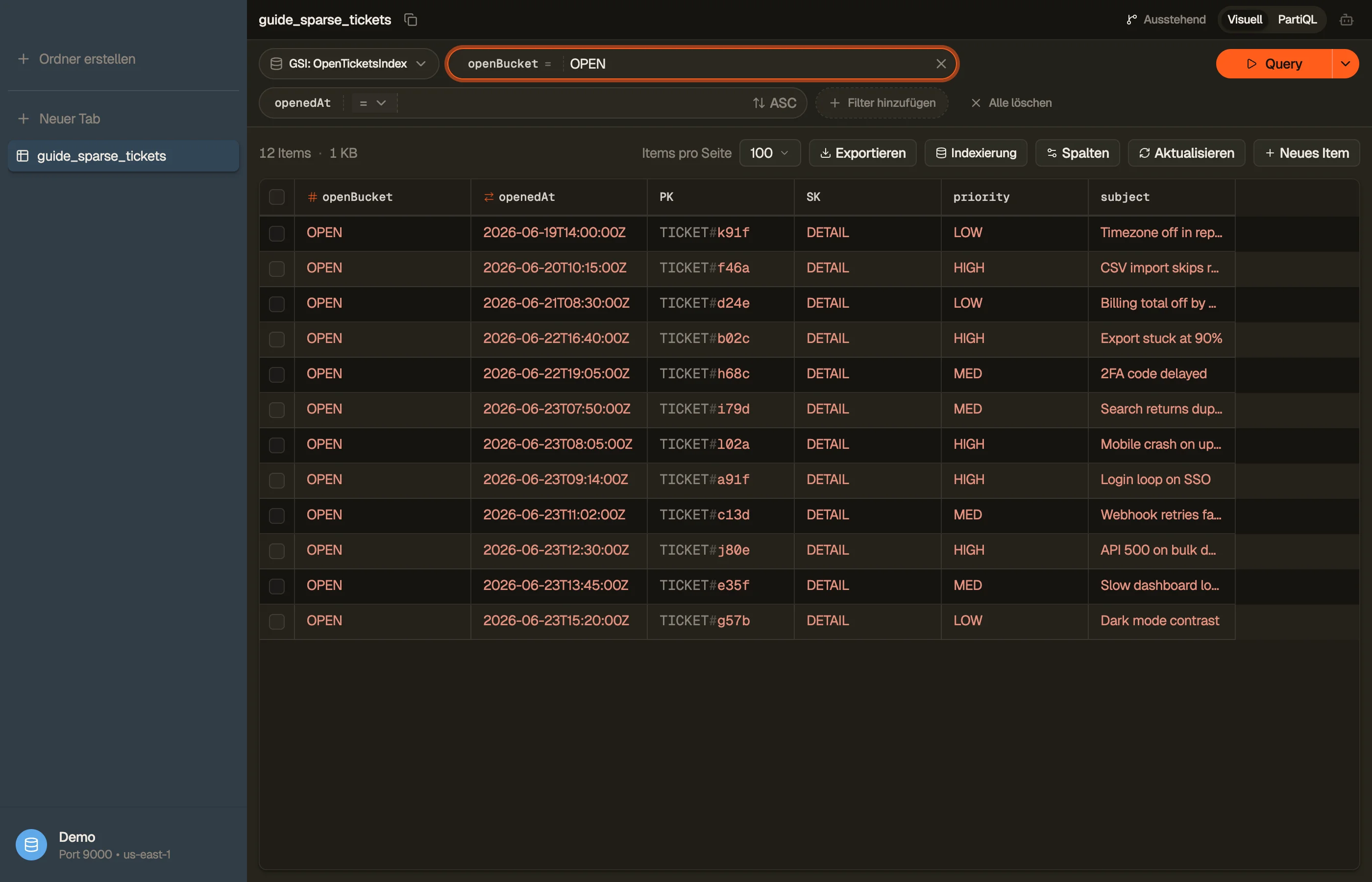Click the 2026-06-20T10:15:00Z openedAt cell

click(x=559, y=268)
